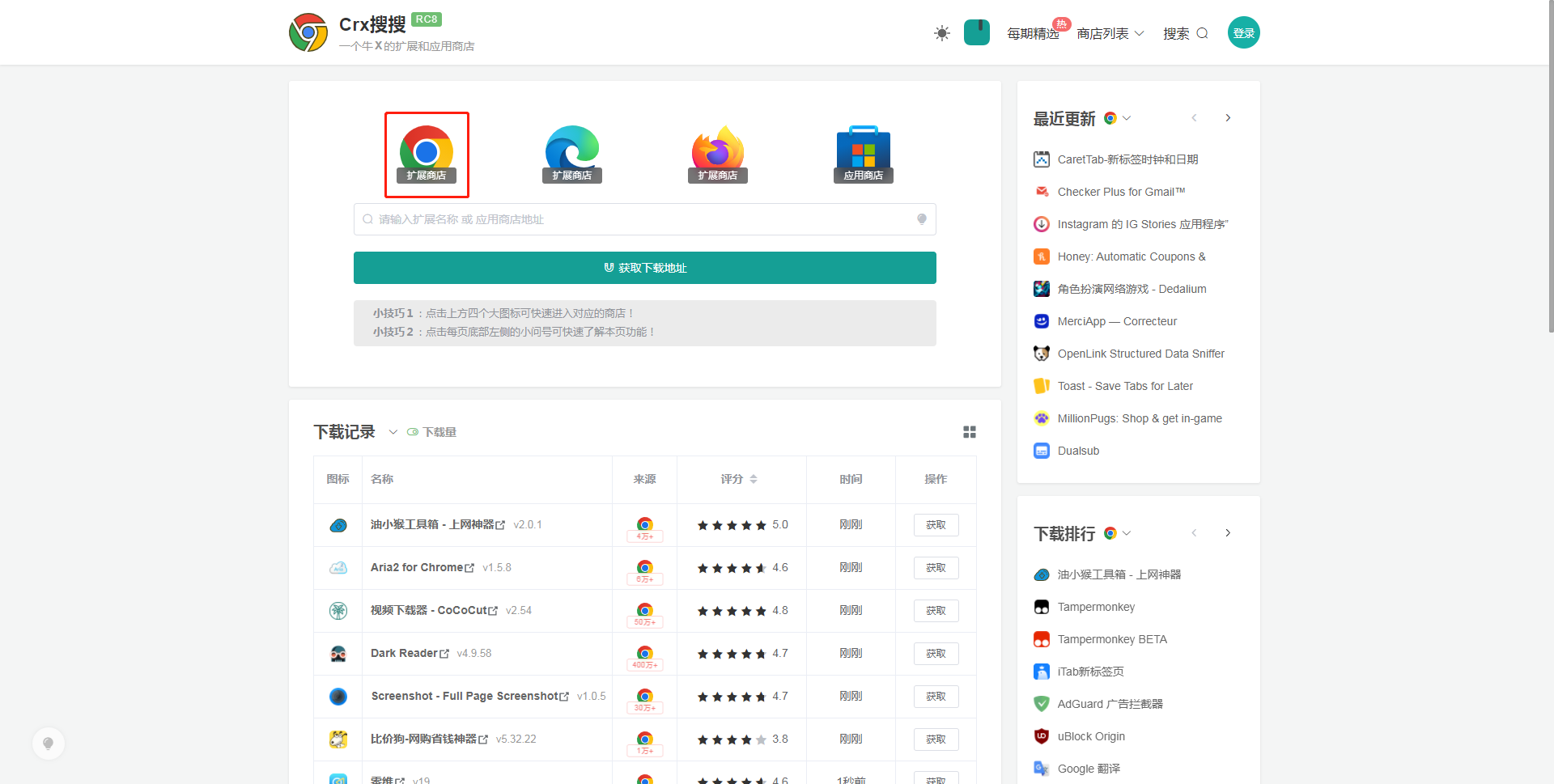Viewport: 1554px width, 784px height.
Task: Open the Firefox extension store icon
Action: point(718,155)
